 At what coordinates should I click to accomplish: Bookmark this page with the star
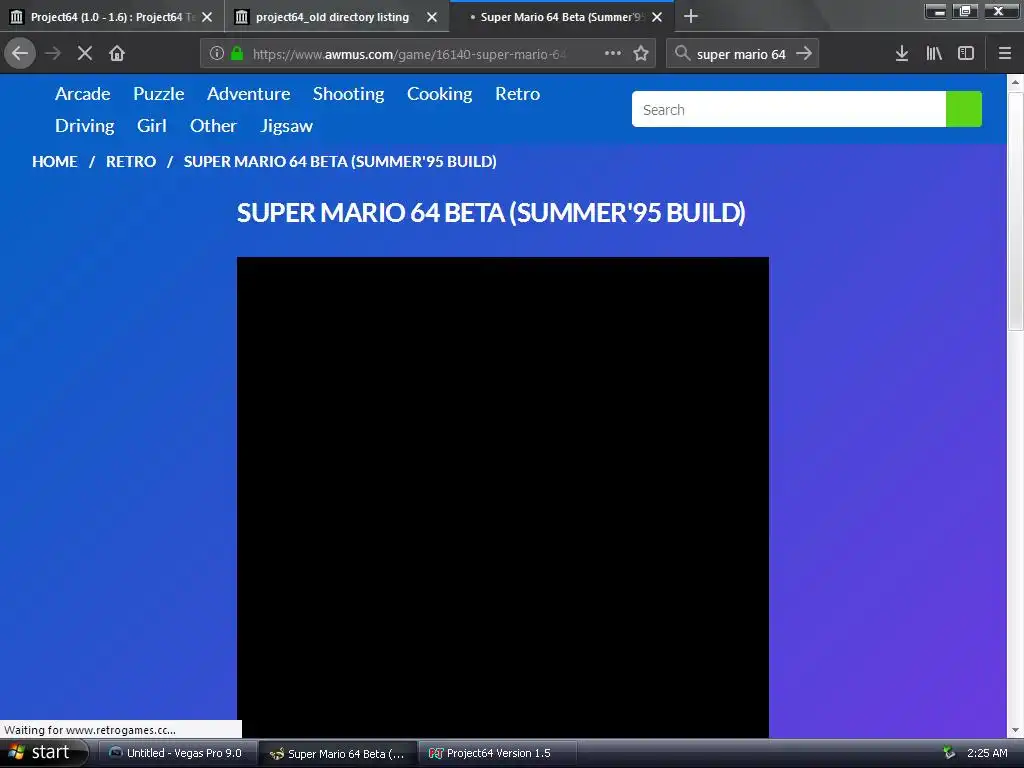coord(641,53)
